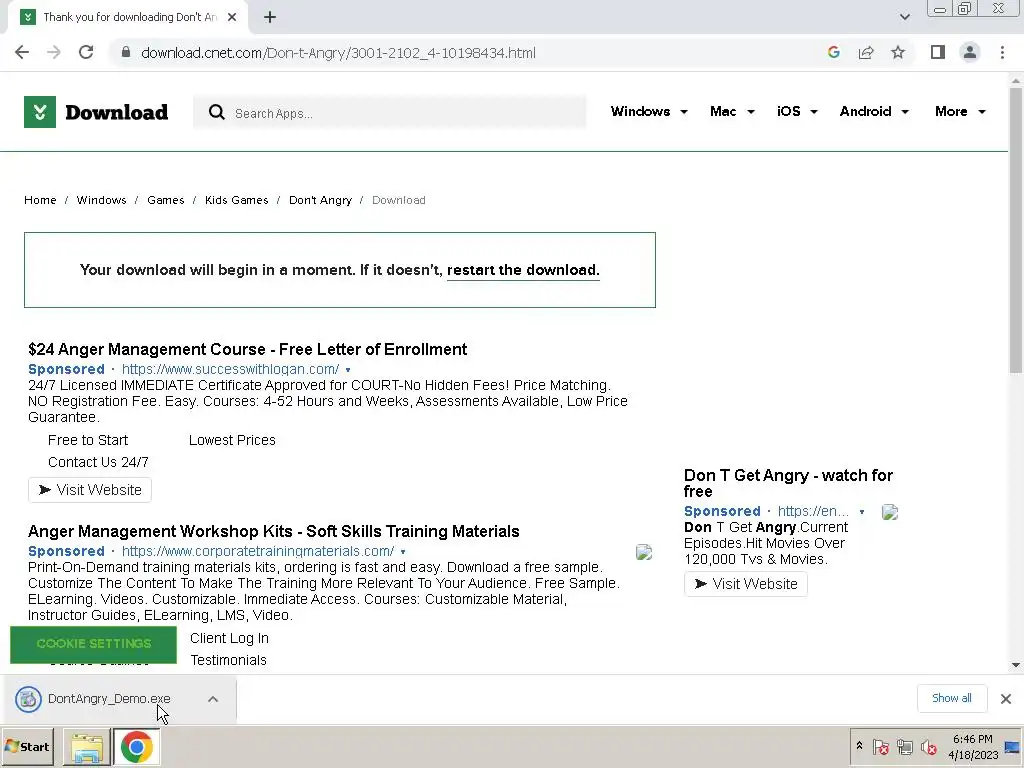Expand the Mac menu
Image resolution: width=1024 pixels, height=768 pixels.
pos(732,112)
